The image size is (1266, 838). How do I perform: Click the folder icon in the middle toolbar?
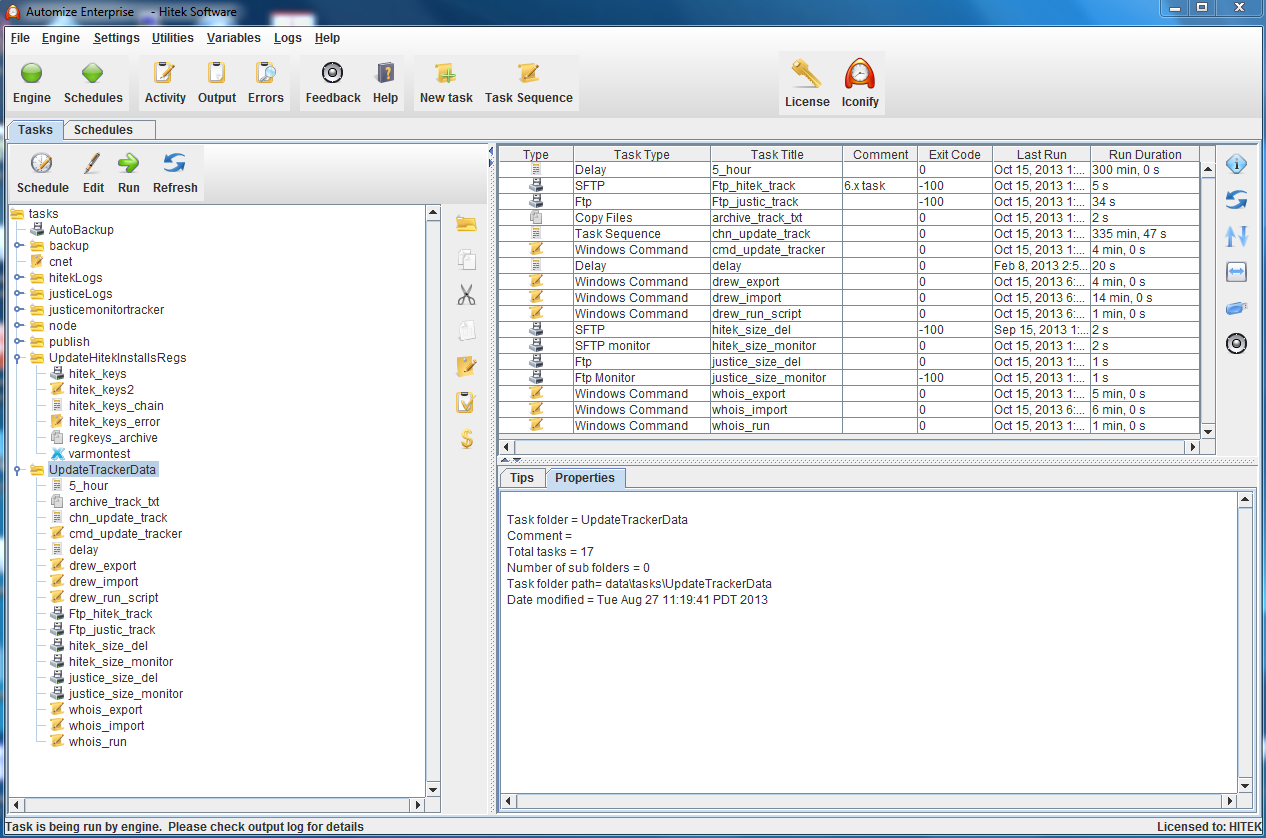[x=466, y=223]
